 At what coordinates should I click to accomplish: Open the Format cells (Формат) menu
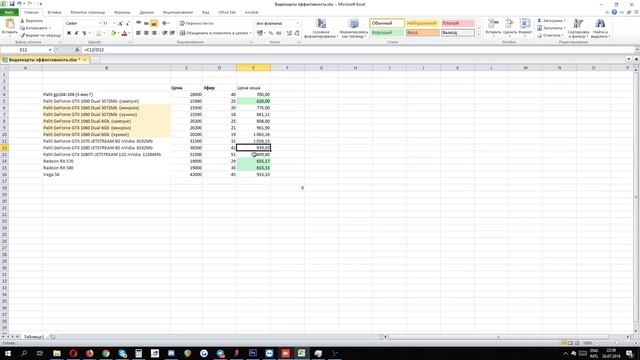click(x=525, y=27)
